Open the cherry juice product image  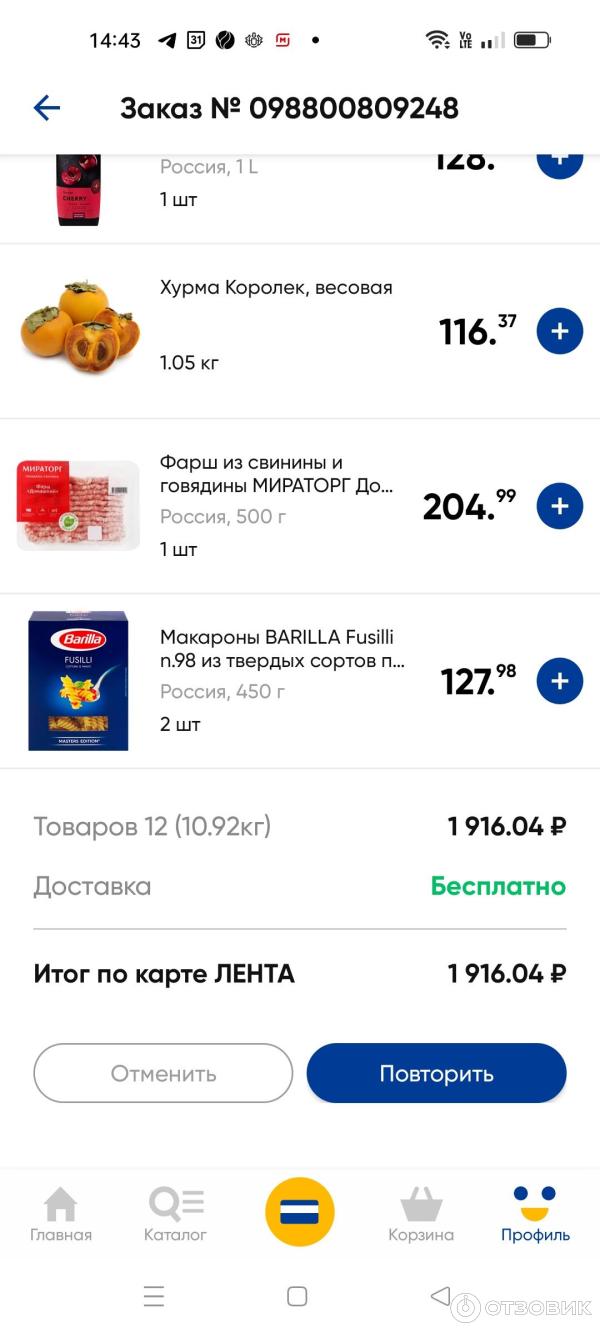tap(78, 188)
